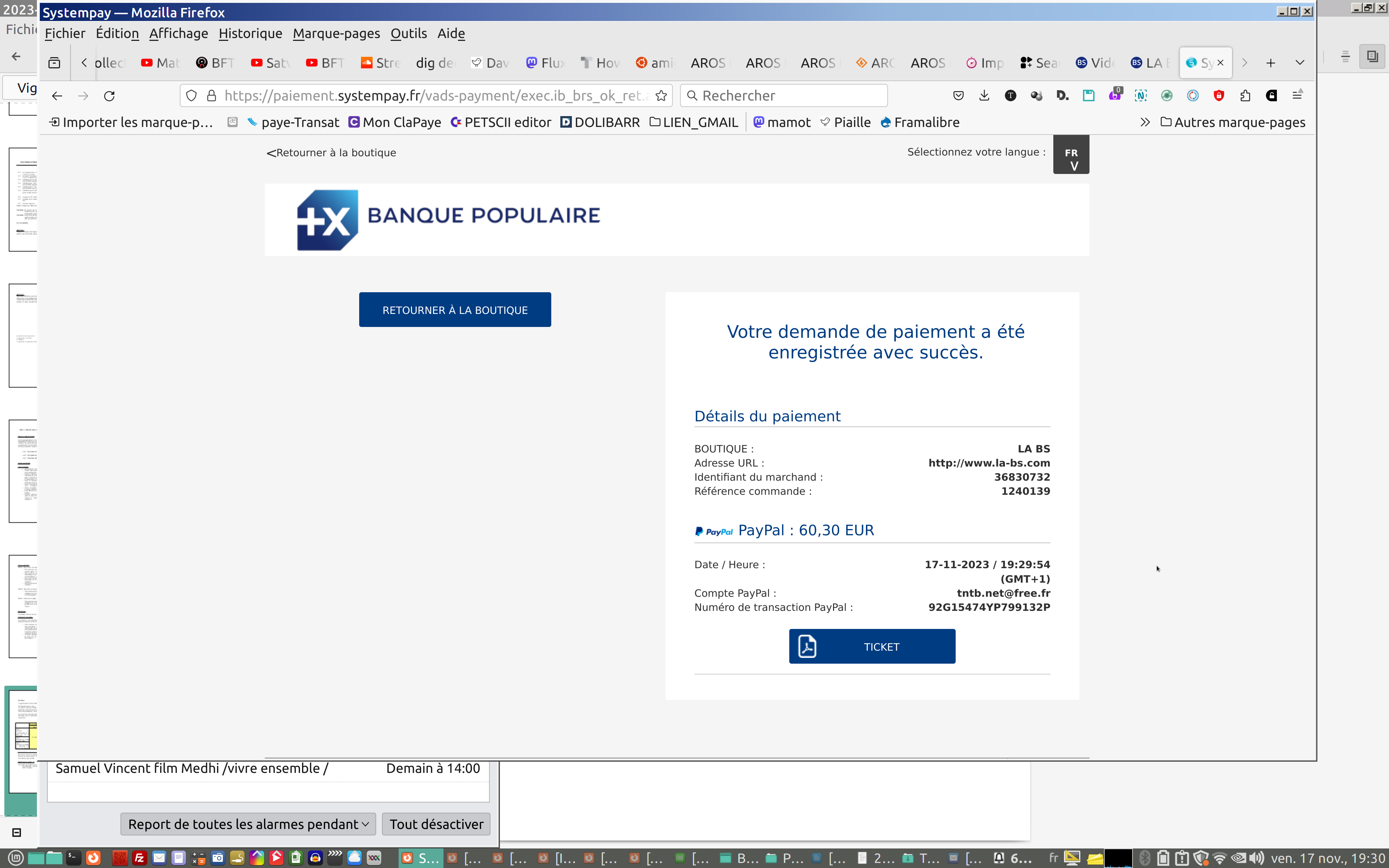Open the Firefox hamburger application menu
The width and height of the screenshot is (1389, 868).
(1297, 96)
